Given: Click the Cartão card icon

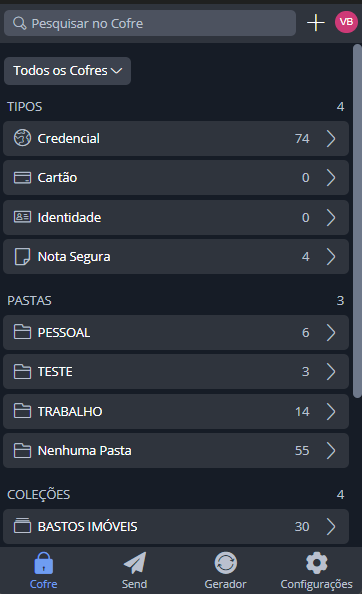Looking at the screenshot, I should (x=22, y=178).
